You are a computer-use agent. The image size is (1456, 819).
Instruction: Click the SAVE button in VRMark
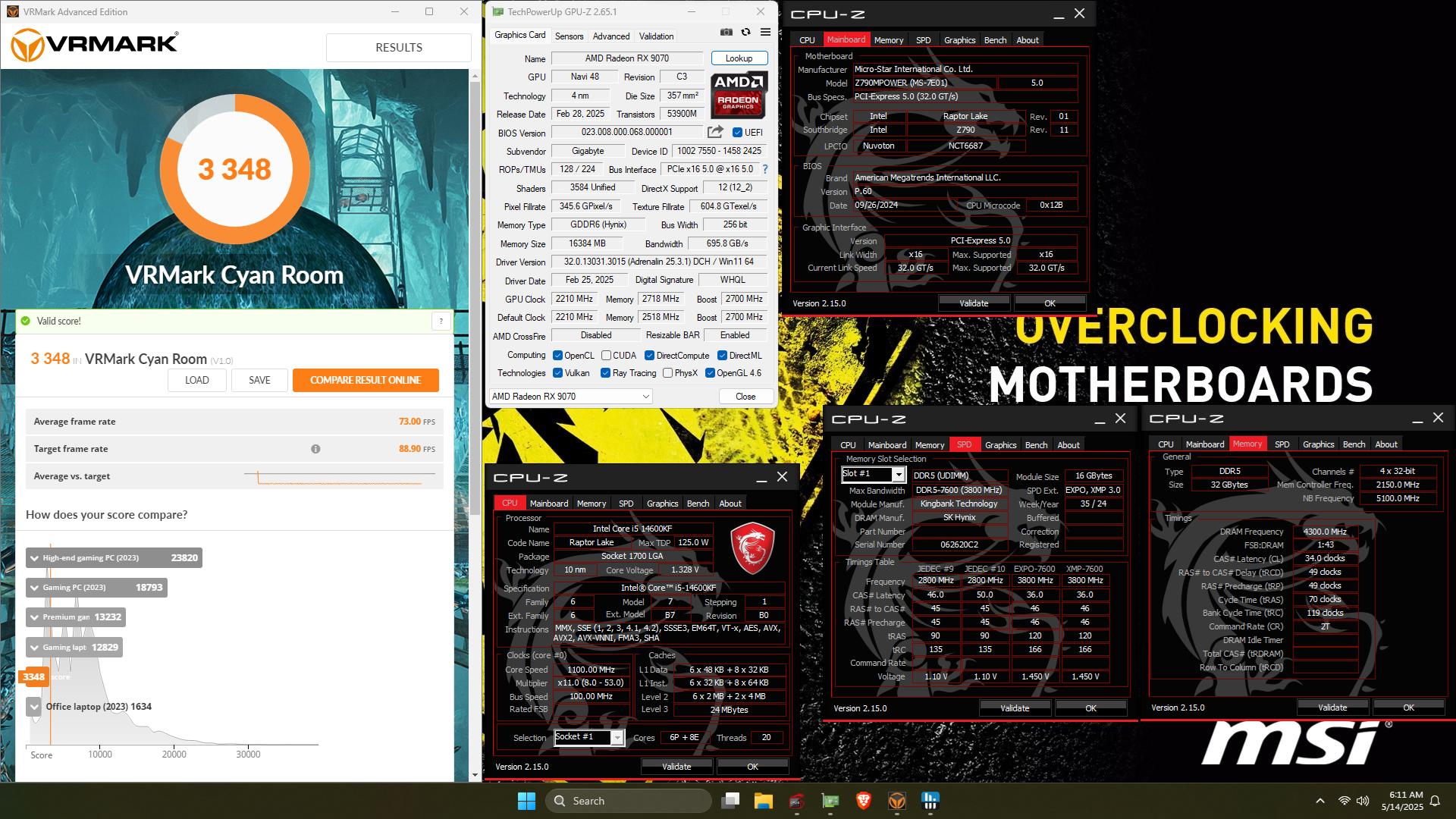259,381
